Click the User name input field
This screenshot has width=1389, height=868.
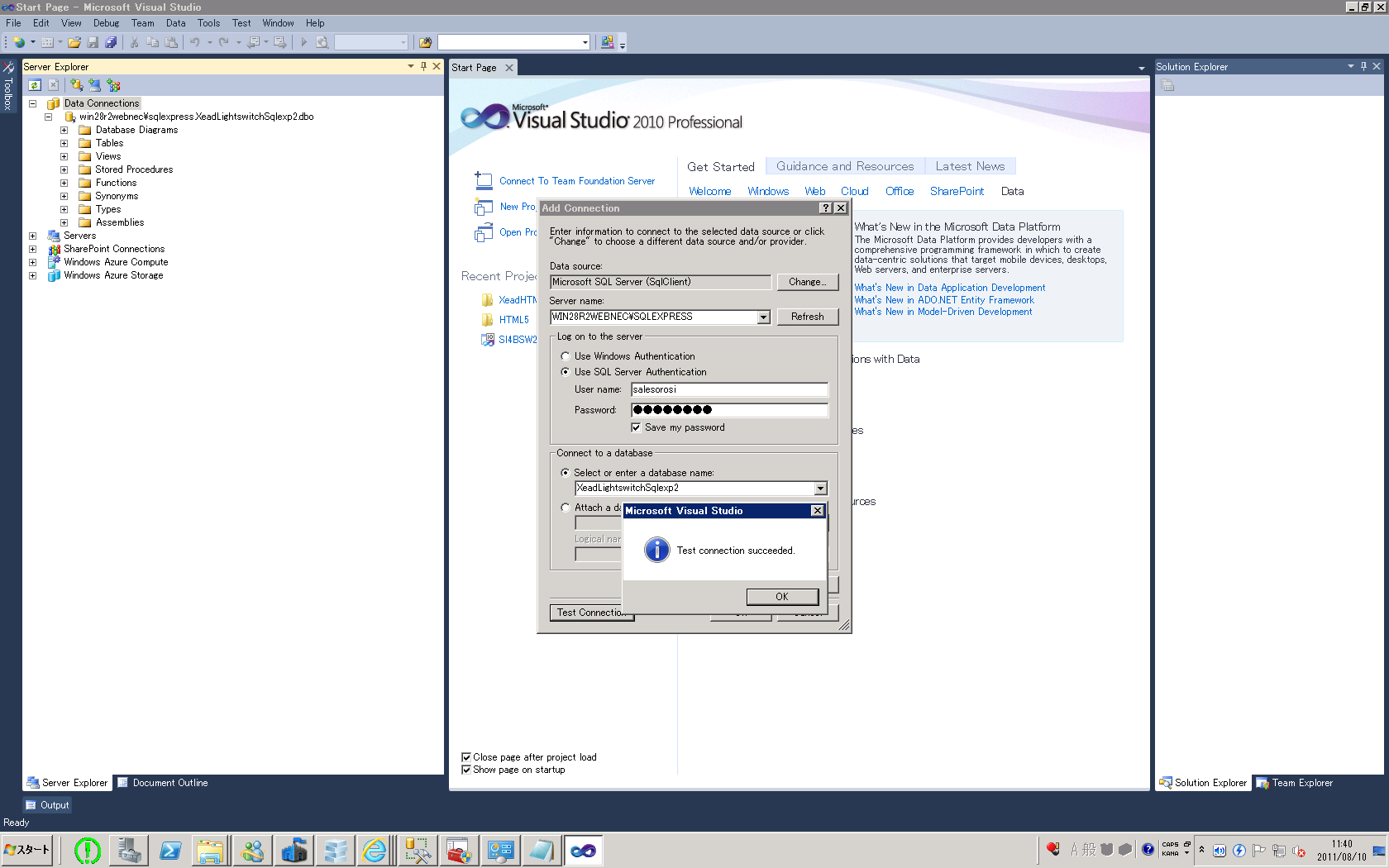729,389
